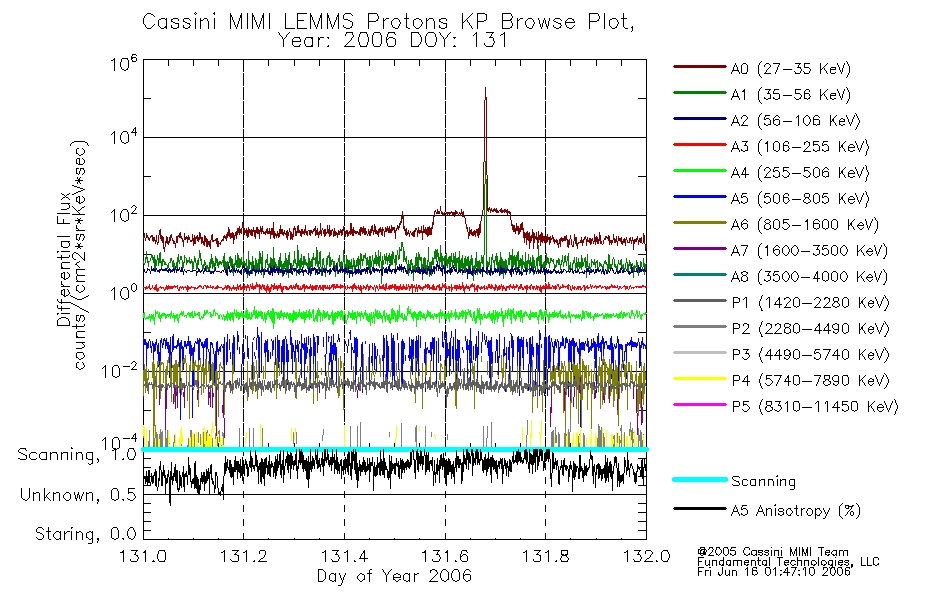Click the red A3 legend line
The height and width of the screenshot is (600, 950).
point(699,145)
